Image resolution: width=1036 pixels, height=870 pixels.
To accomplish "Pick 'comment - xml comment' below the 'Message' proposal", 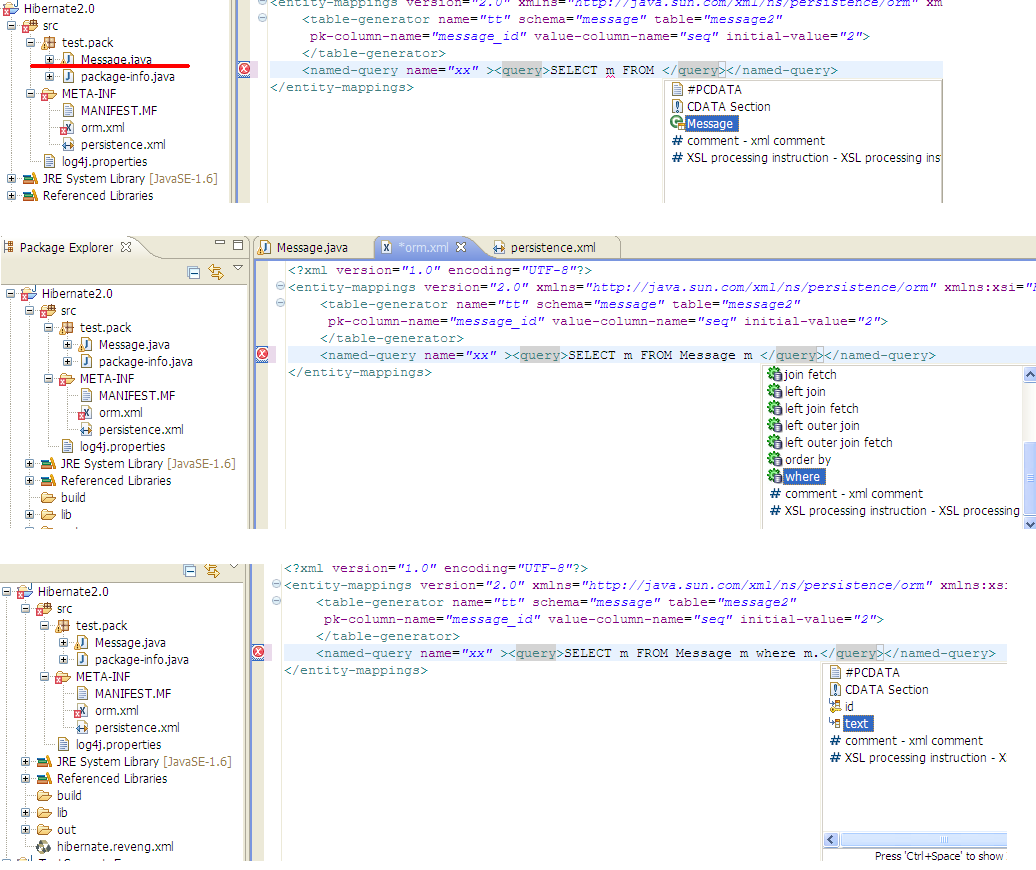I will coord(749,141).
